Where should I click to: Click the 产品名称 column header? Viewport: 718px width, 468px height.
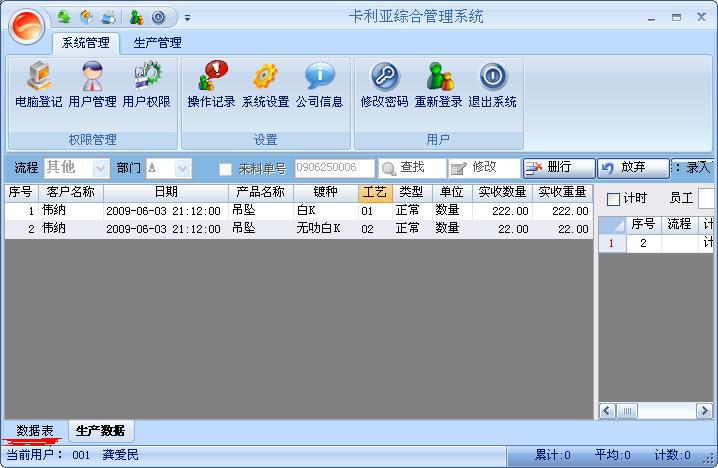(x=261, y=192)
